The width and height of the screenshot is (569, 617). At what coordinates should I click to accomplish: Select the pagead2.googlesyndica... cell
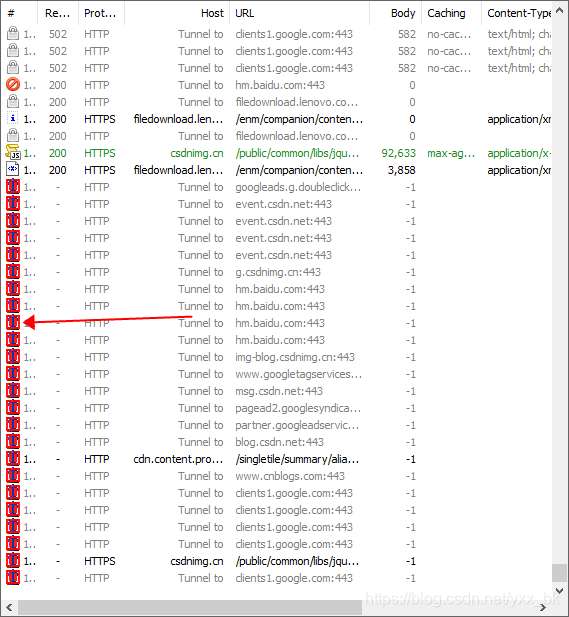click(x=298, y=408)
